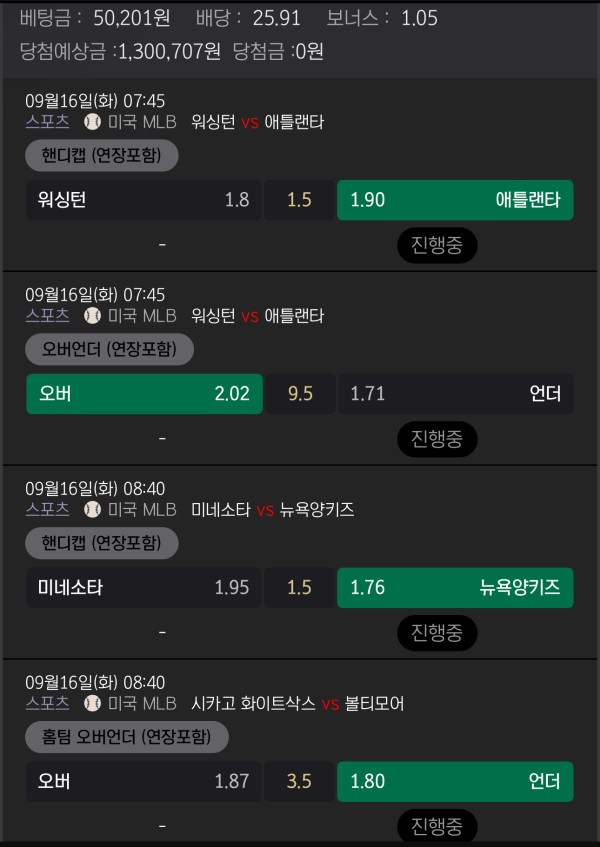Click the 진행중 button on the first match
The image size is (600, 847).
[437, 245]
